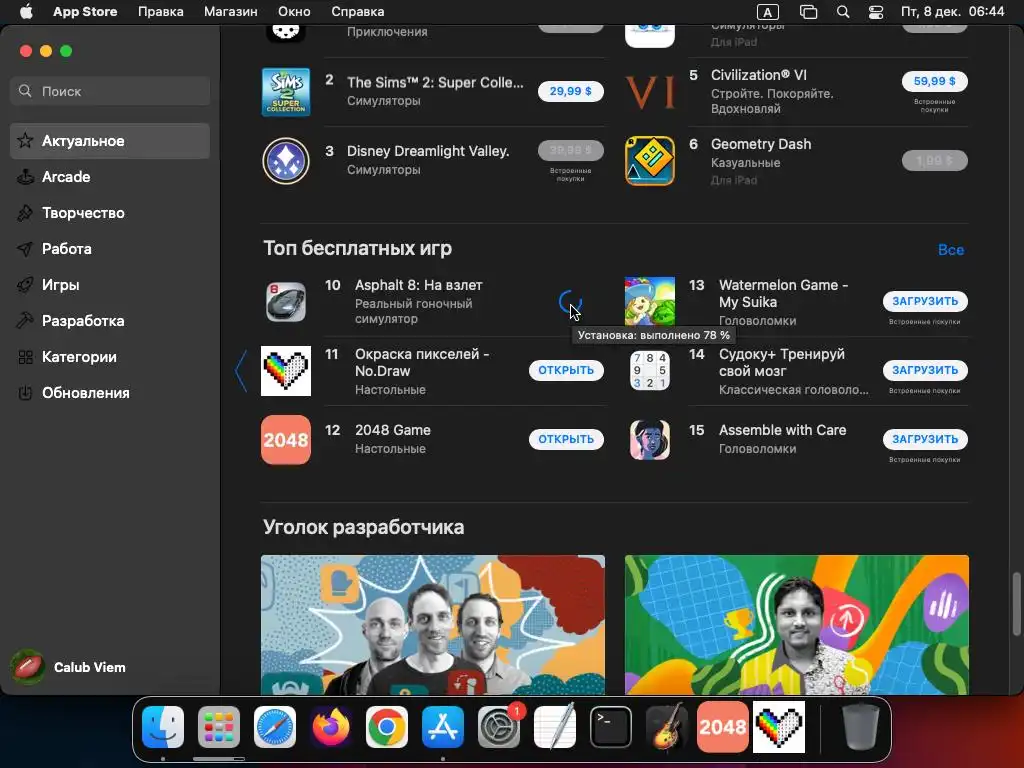Click Загрузить for Assemble with Care
This screenshot has width=1024, height=768.
925,439
